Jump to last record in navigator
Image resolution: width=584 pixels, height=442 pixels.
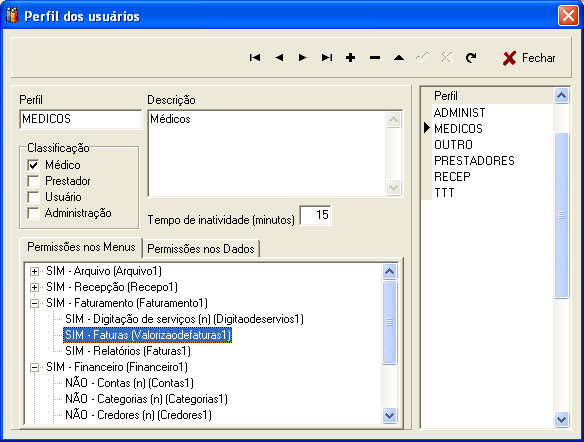(x=327, y=58)
